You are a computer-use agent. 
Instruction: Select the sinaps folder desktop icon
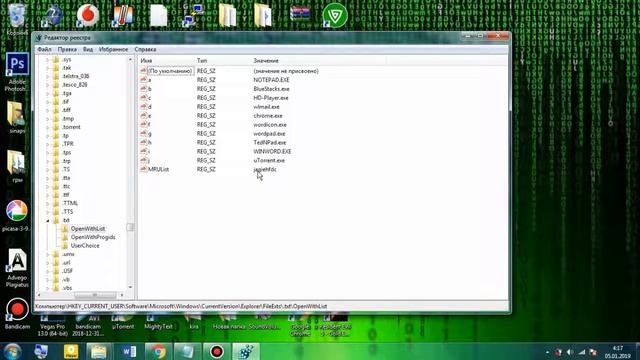pos(16,117)
